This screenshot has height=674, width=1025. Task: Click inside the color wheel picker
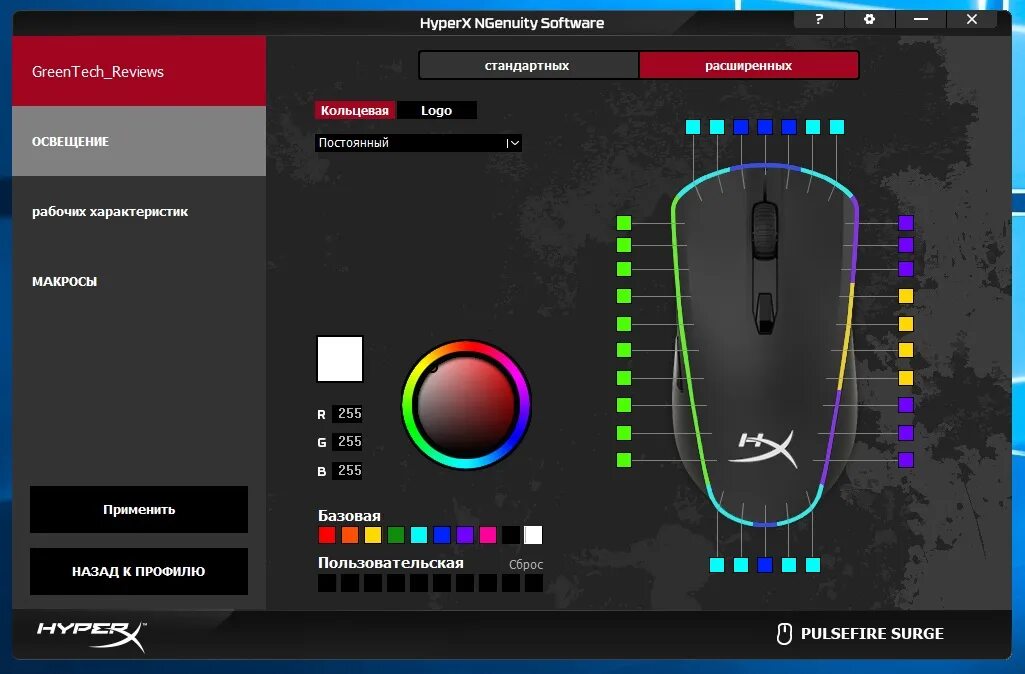pos(466,404)
